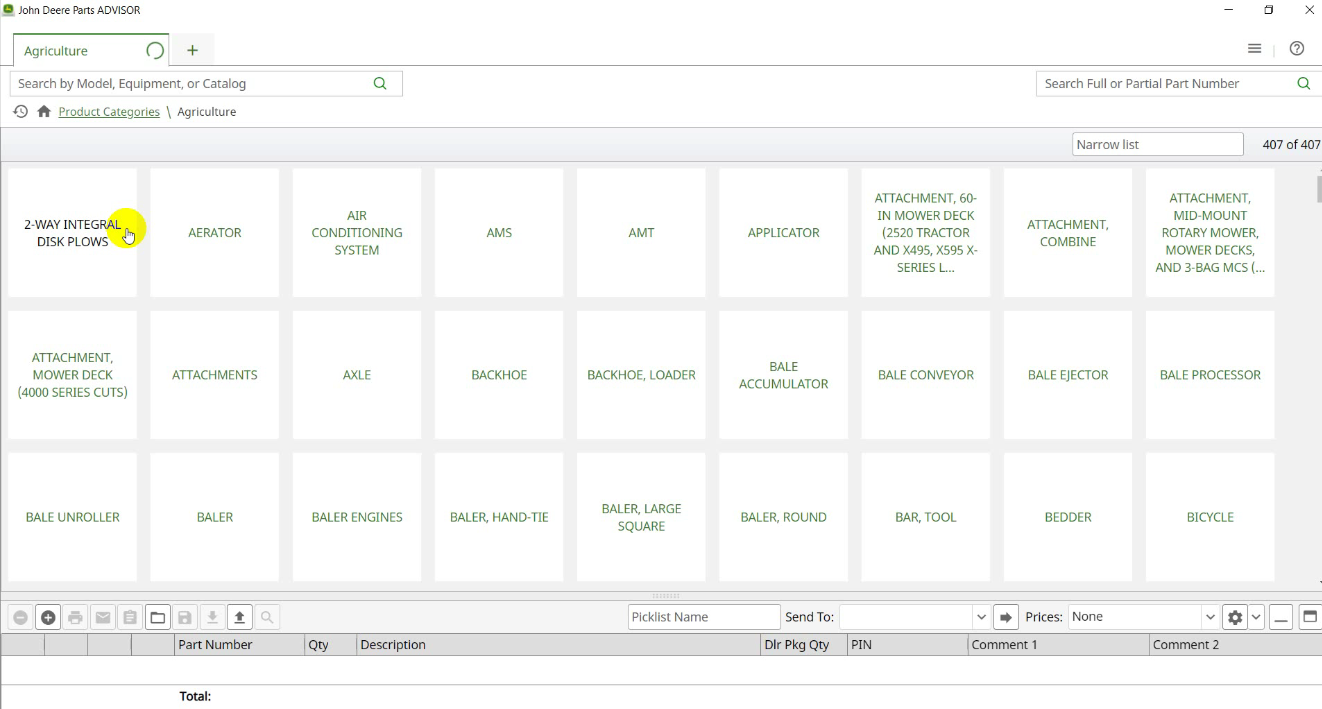The width and height of the screenshot is (1322, 709).
Task: Click the Narrow list filter field
Action: [1158, 145]
